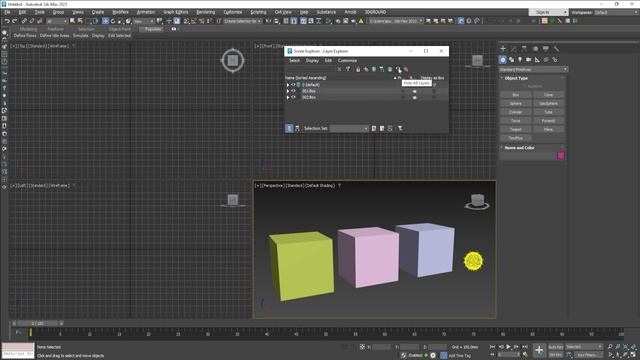This screenshot has height=360, width=640.
Task: Click the Plane primitive button
Action: point(548,129)
